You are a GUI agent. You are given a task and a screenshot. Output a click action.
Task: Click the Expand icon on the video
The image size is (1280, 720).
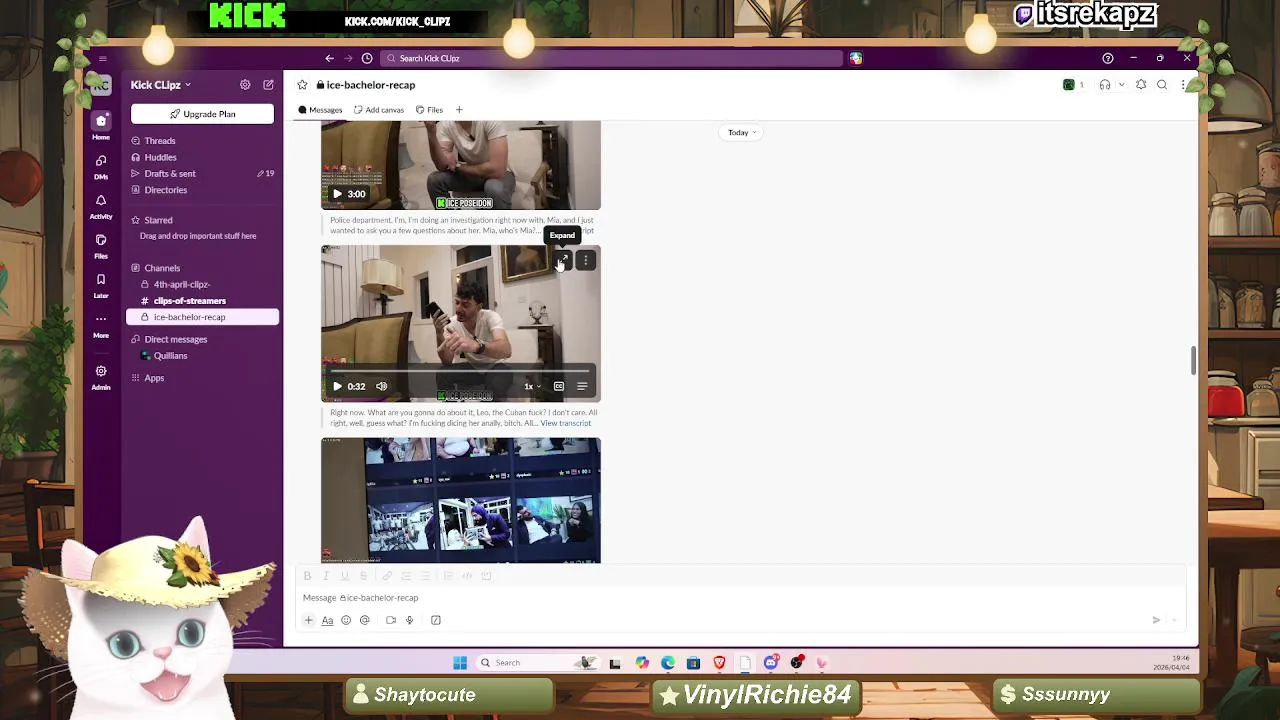(563, 260)
